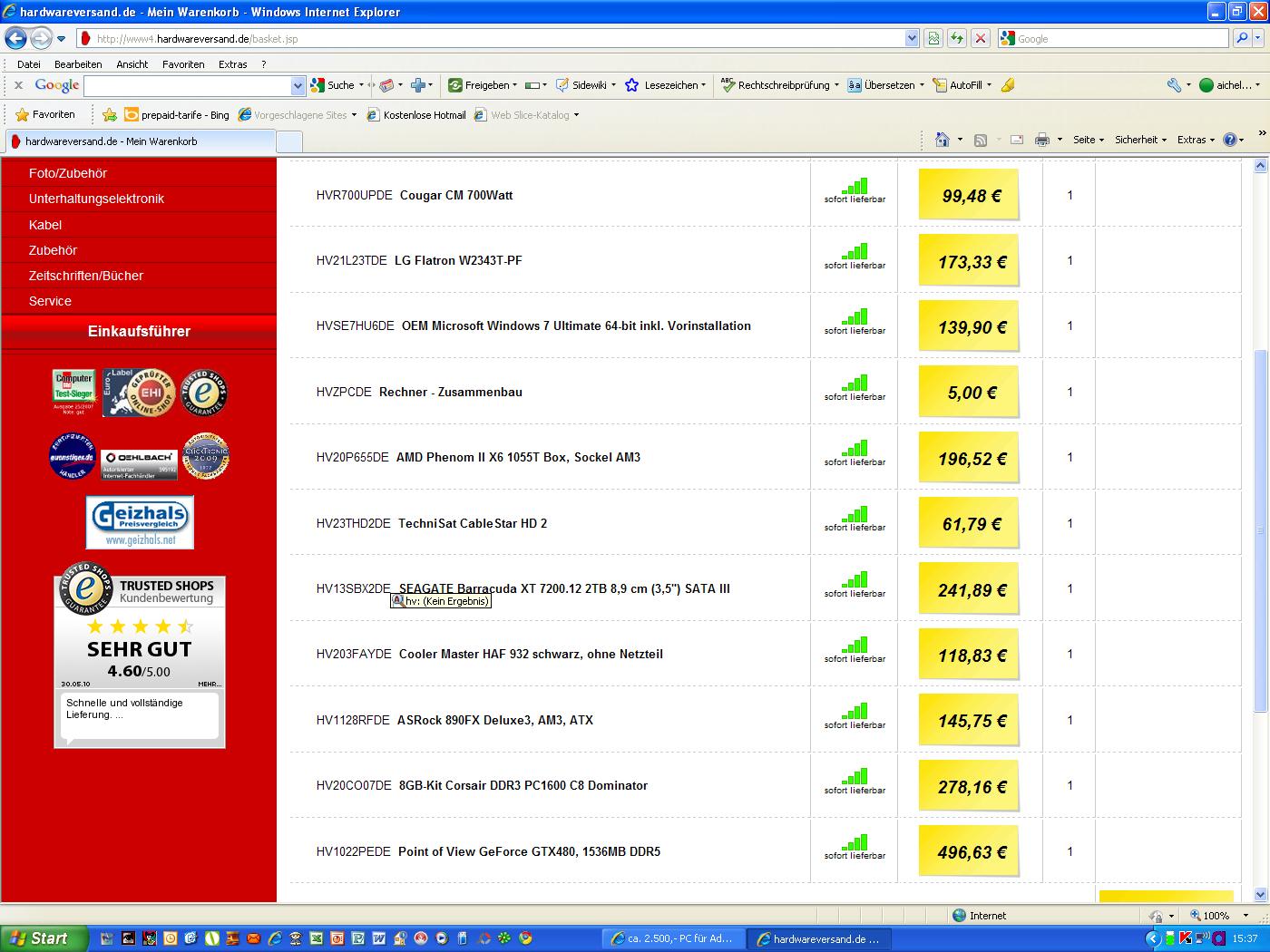Screen dimensions: 1270x952
Task: Refresh the page using the reload icon
Action: point(956,38)
